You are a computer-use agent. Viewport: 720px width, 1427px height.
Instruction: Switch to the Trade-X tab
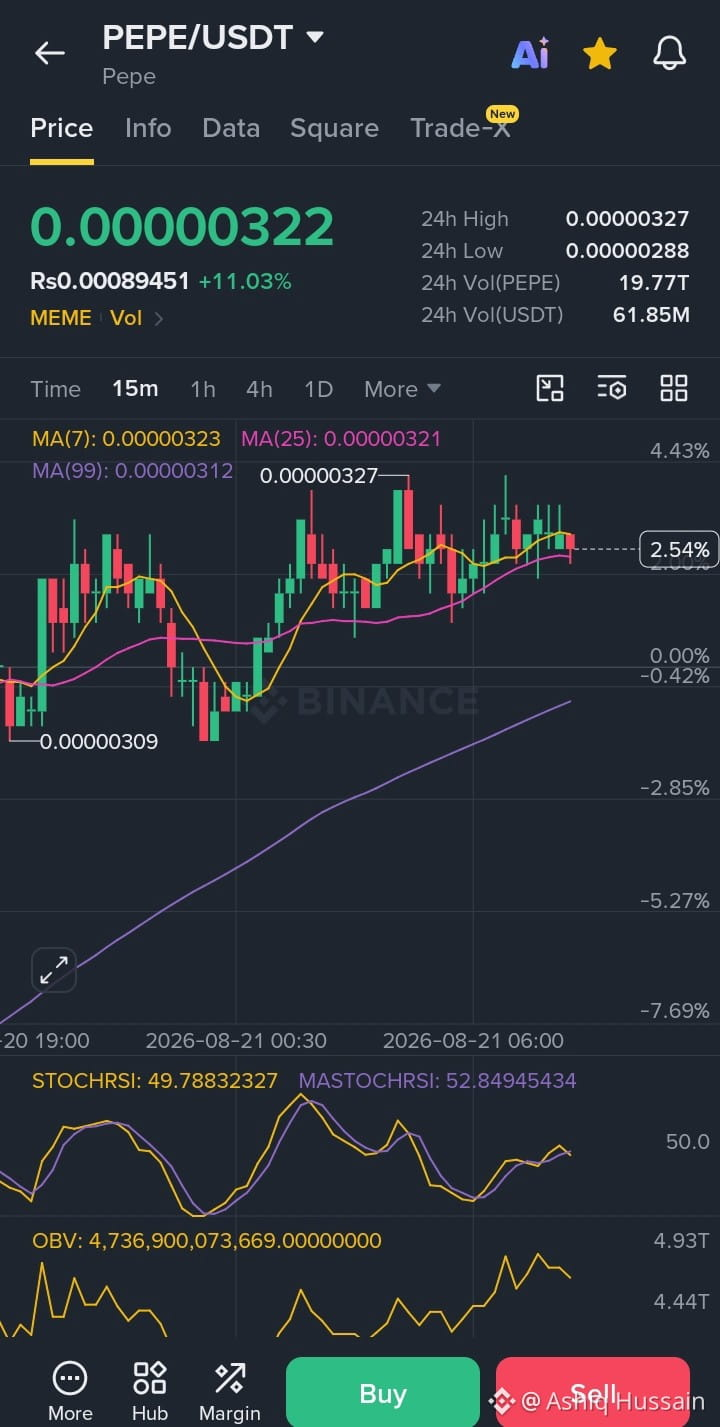point(461,128)
